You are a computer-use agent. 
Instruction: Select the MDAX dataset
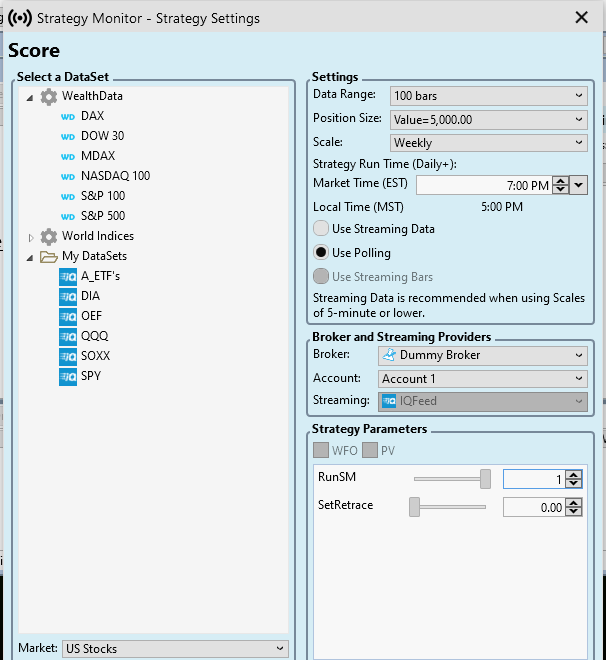(x=98, y=156)
